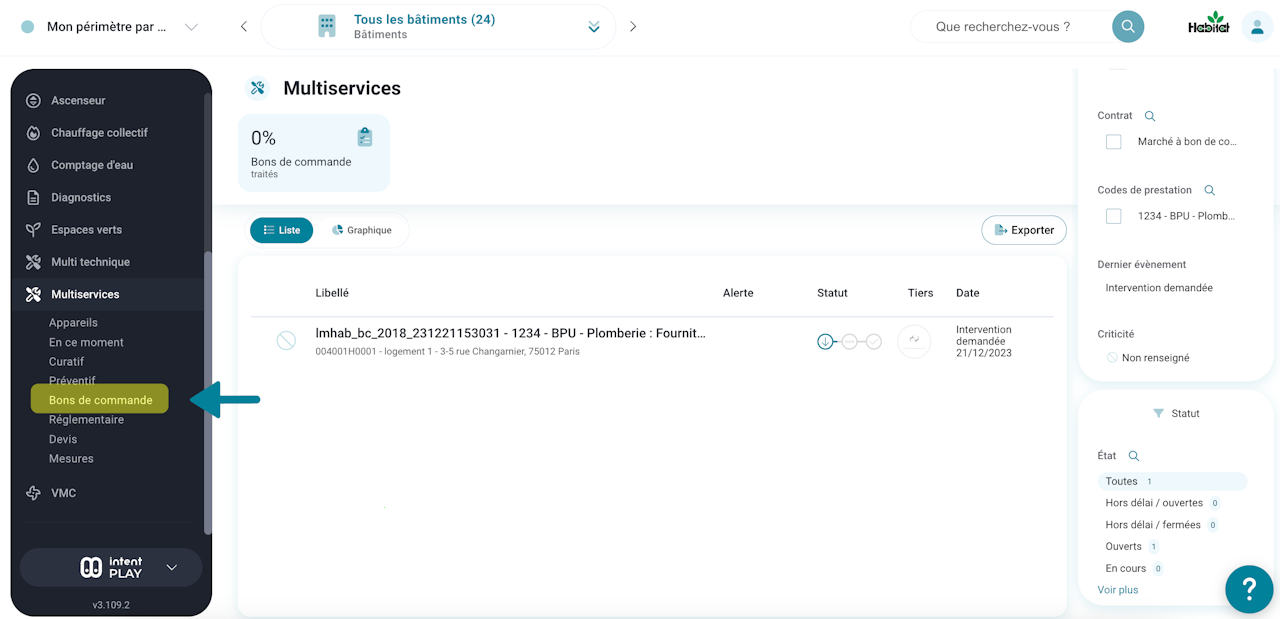Click the building icon in the bâtiments selector
Viewport: 1280px width, 619px height.
pos(327,27)
